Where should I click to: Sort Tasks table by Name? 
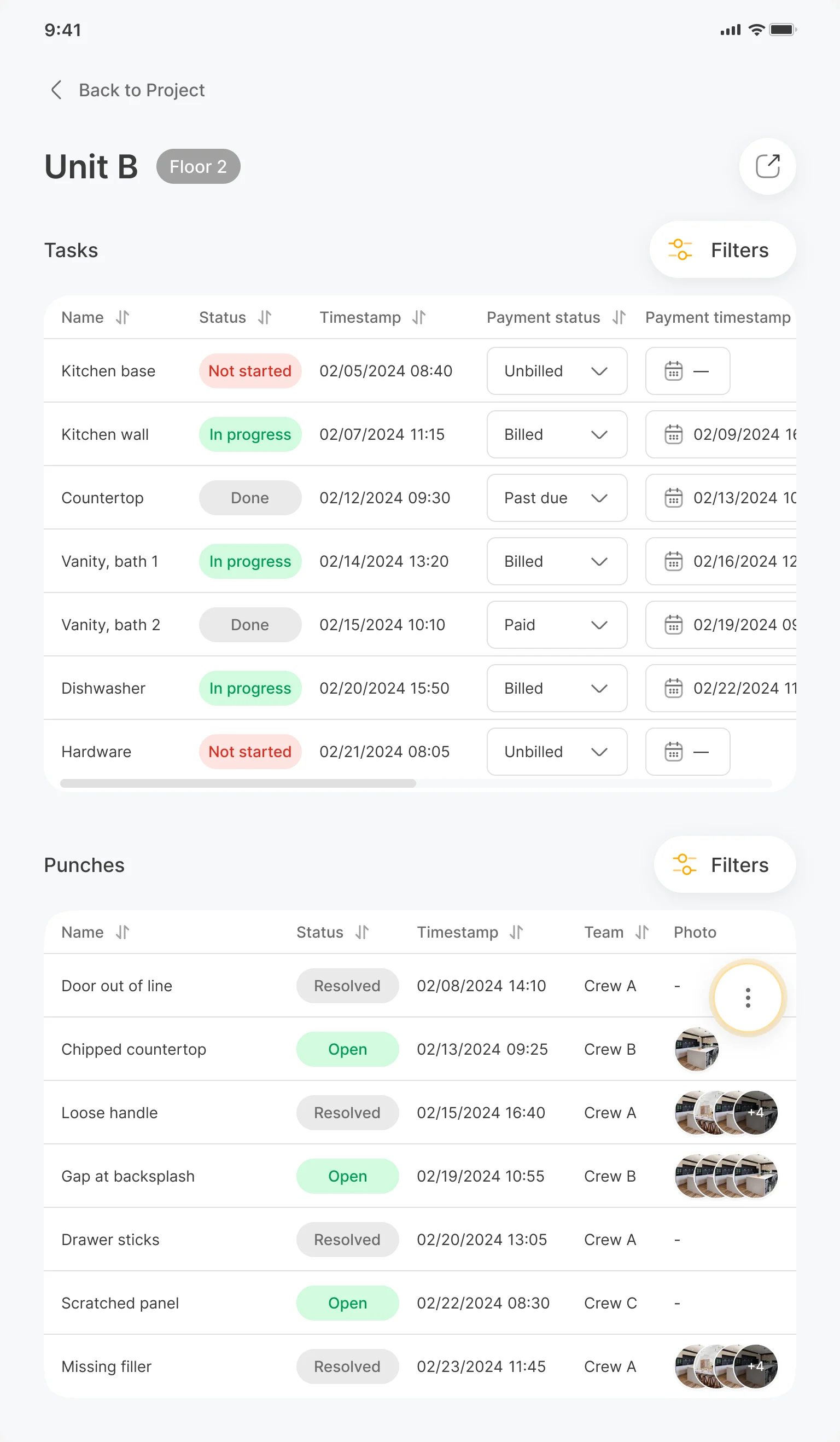(x=122, y=317)
